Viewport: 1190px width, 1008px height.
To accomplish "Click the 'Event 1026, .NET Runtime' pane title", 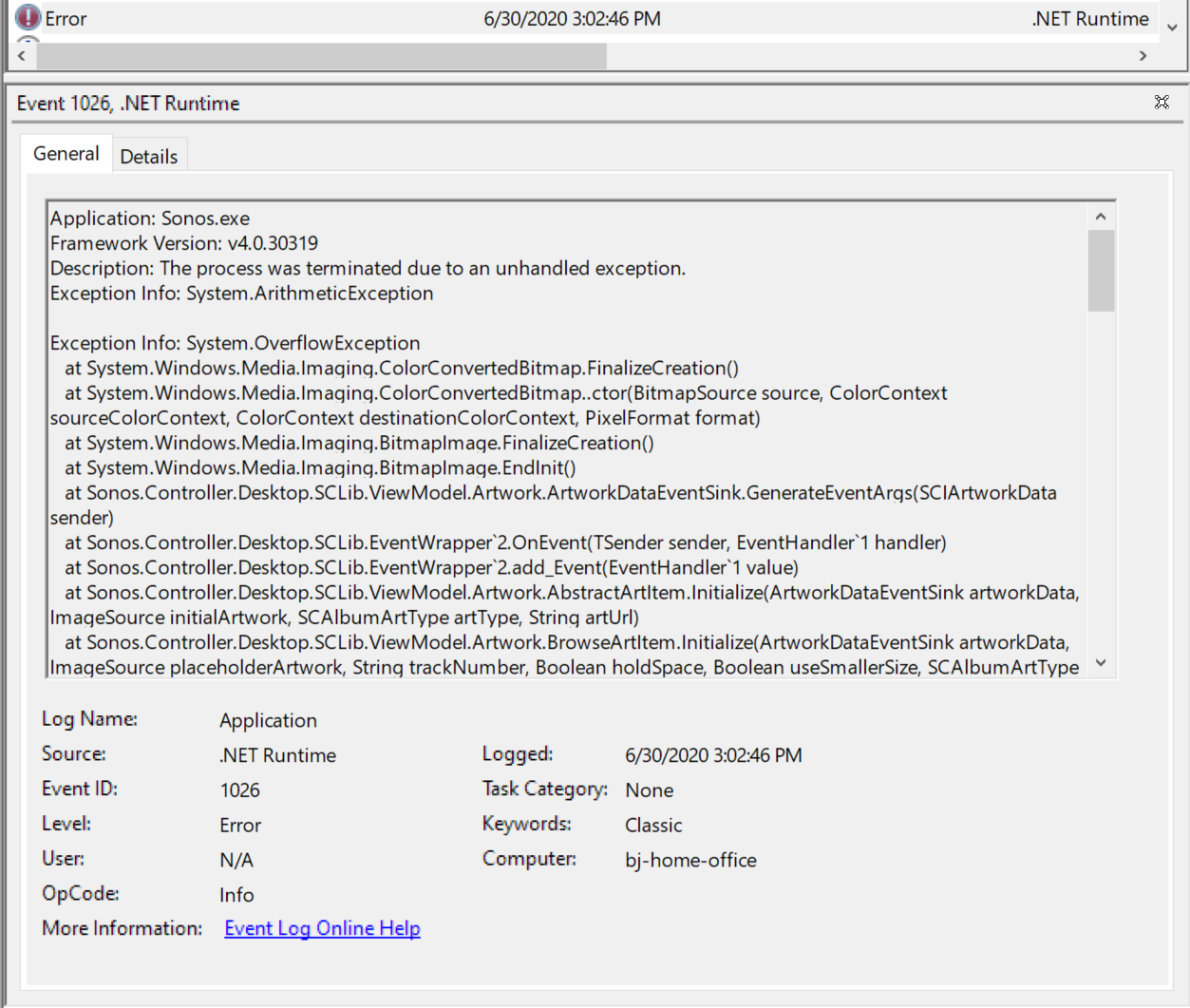I will (128, 103).
